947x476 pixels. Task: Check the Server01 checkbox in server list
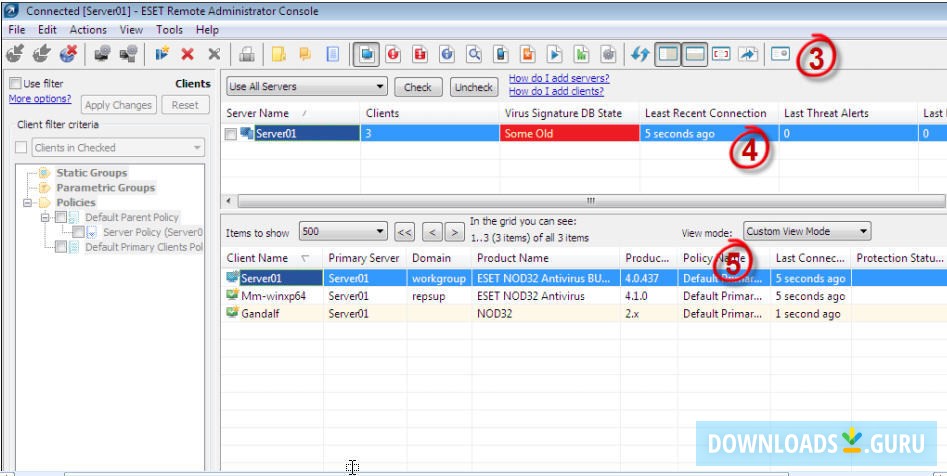[231, 134]
